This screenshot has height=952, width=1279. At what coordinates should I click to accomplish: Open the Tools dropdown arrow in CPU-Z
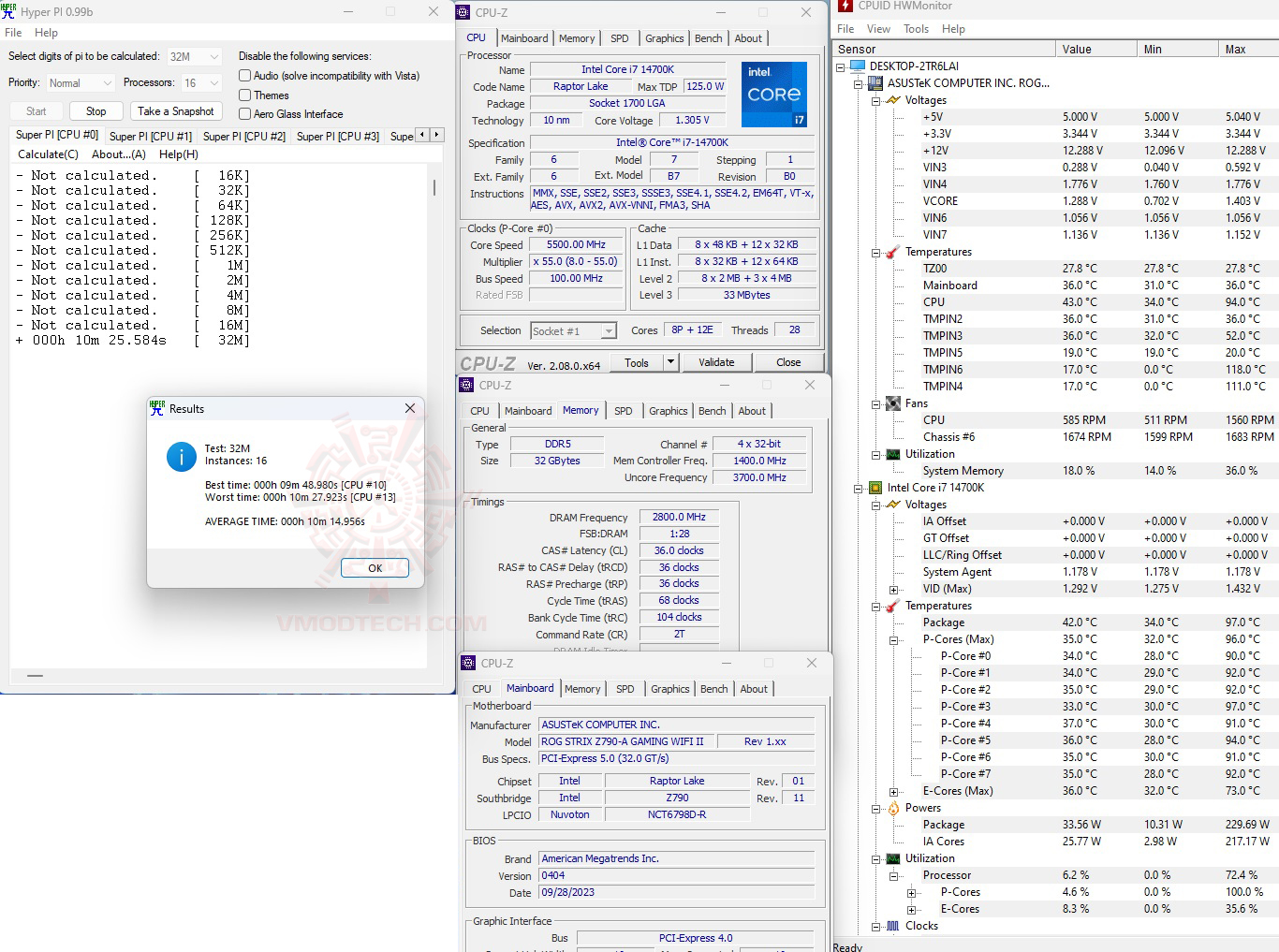(670, 362)
